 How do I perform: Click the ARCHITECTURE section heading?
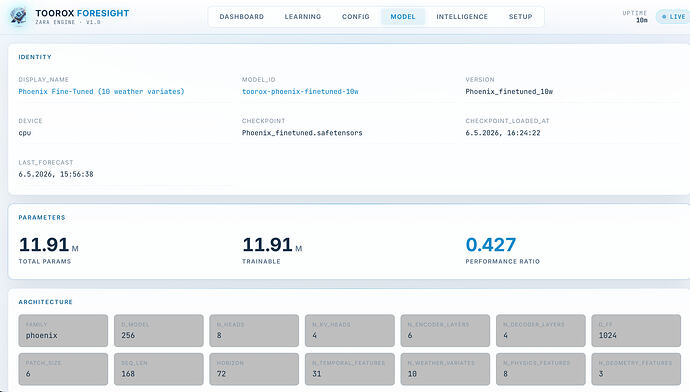45,302
